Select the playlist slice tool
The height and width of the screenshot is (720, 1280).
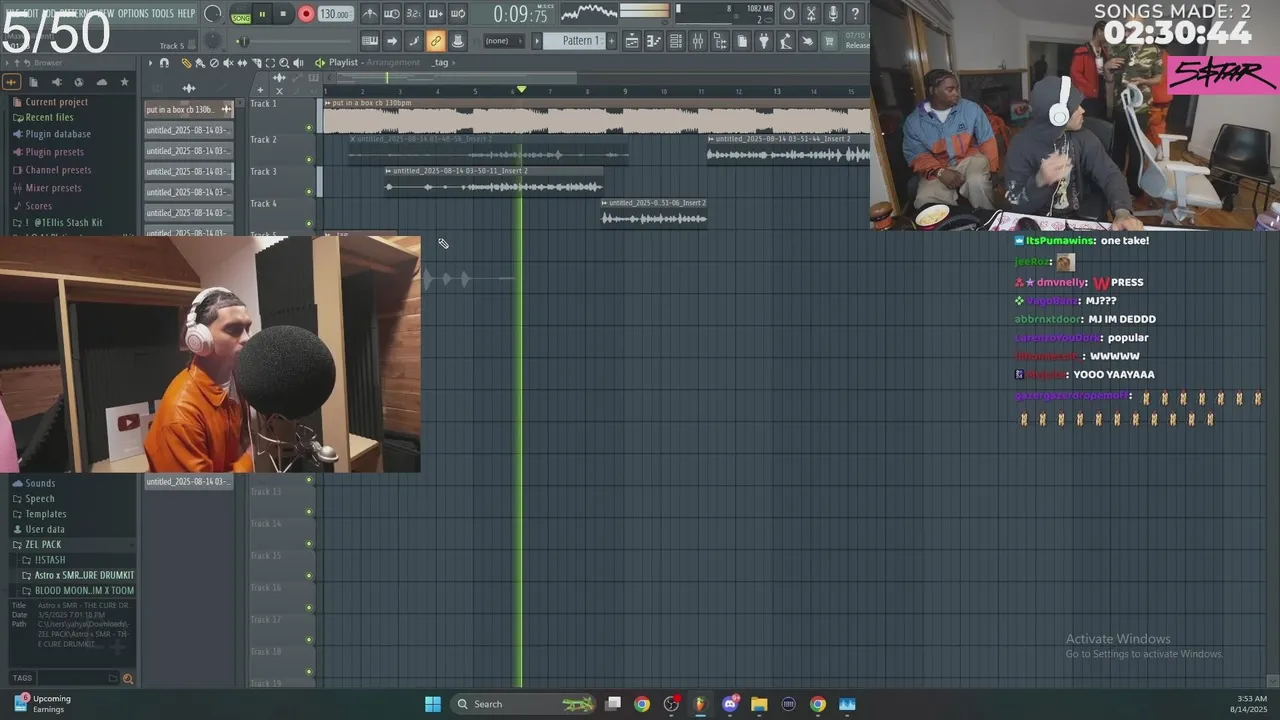pyautogui.click(x=256, y=63)
